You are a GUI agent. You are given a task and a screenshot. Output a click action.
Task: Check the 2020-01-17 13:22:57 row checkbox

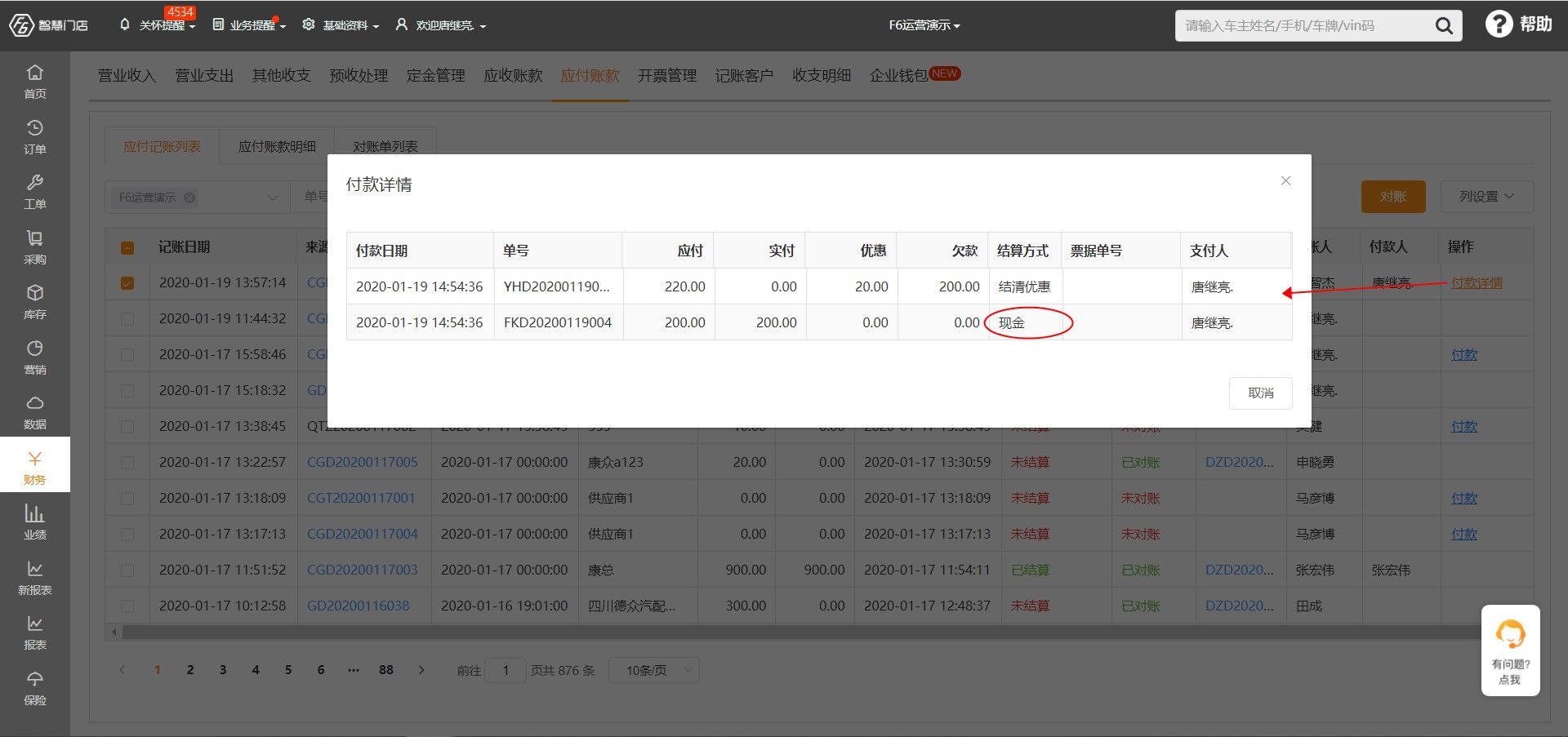pos(127,463)
